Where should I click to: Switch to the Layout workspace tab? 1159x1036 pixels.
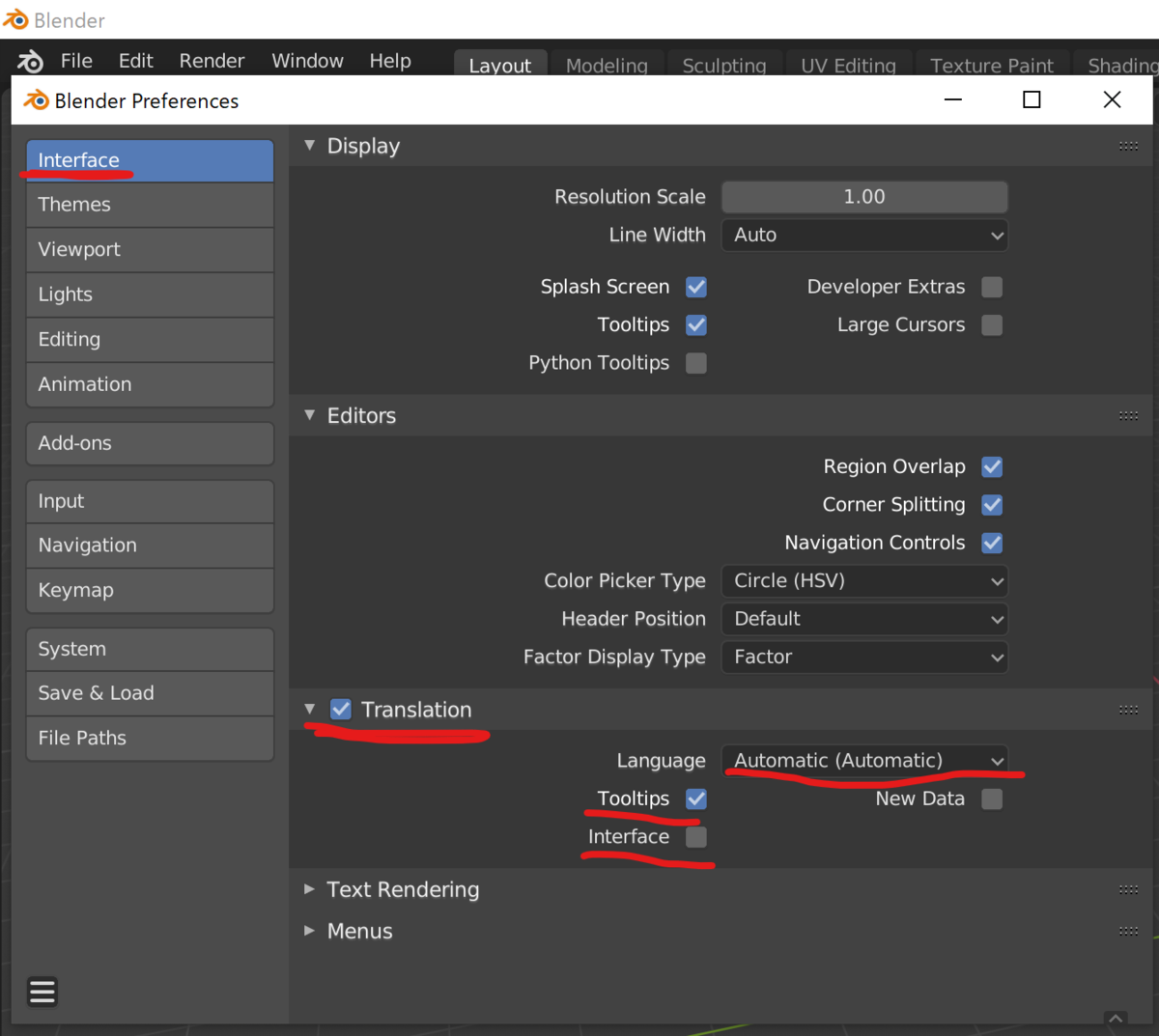[x=500, y=64]
